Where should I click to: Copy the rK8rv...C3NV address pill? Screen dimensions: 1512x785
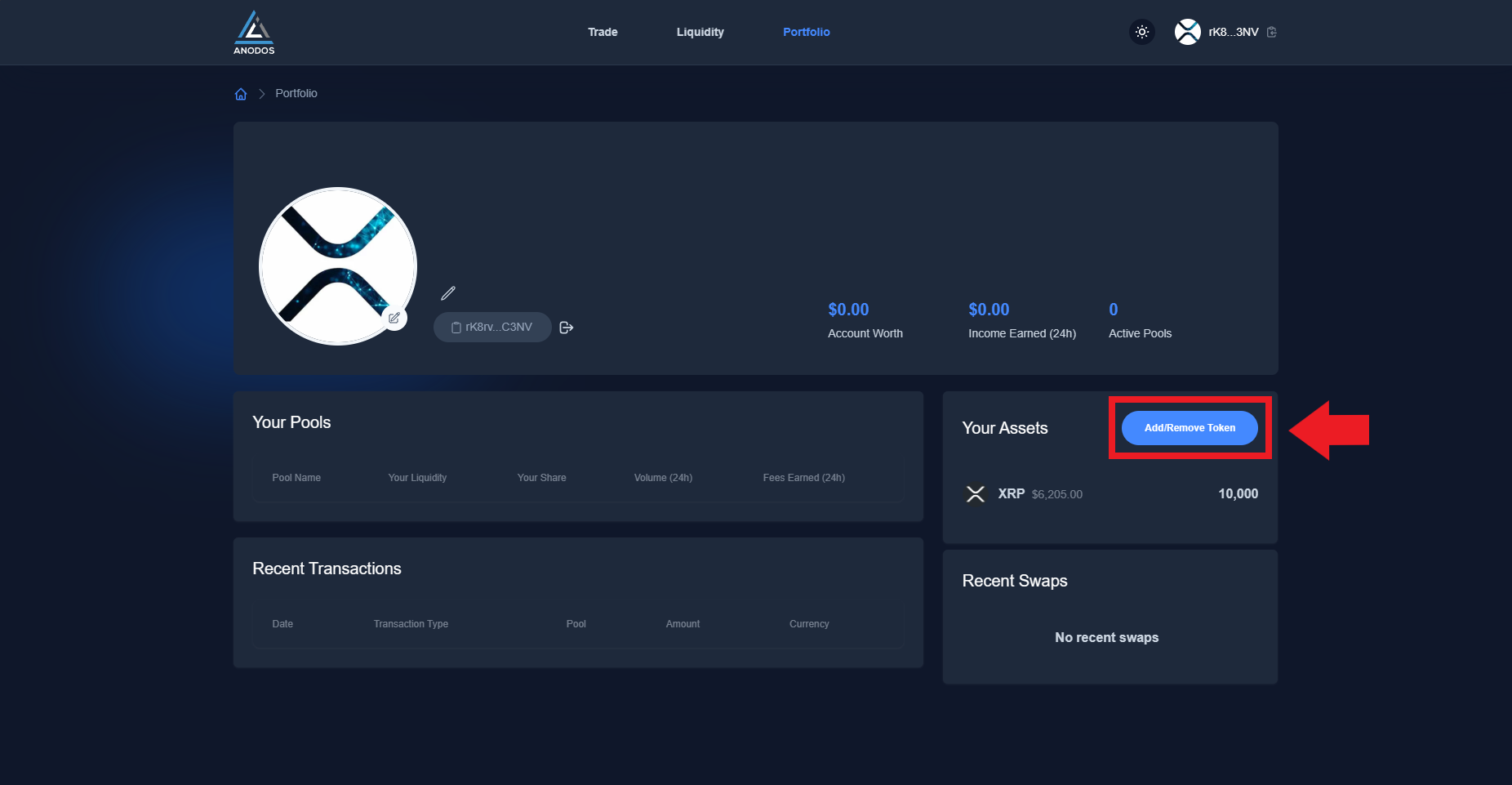492,328
